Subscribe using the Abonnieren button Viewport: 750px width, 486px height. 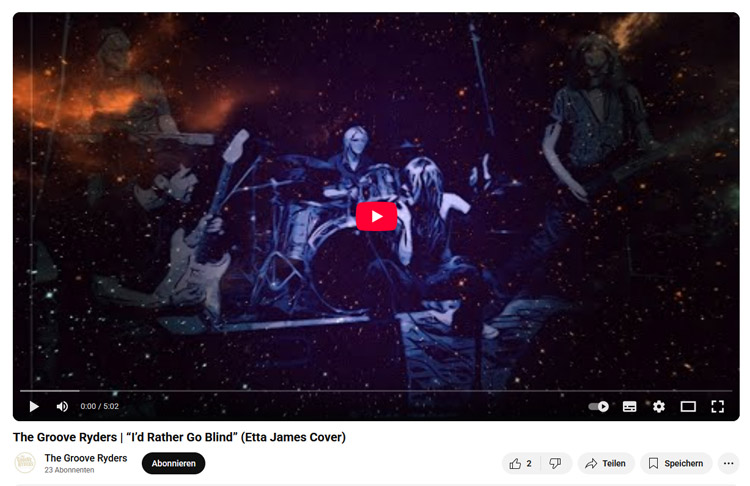click(174, 464)
